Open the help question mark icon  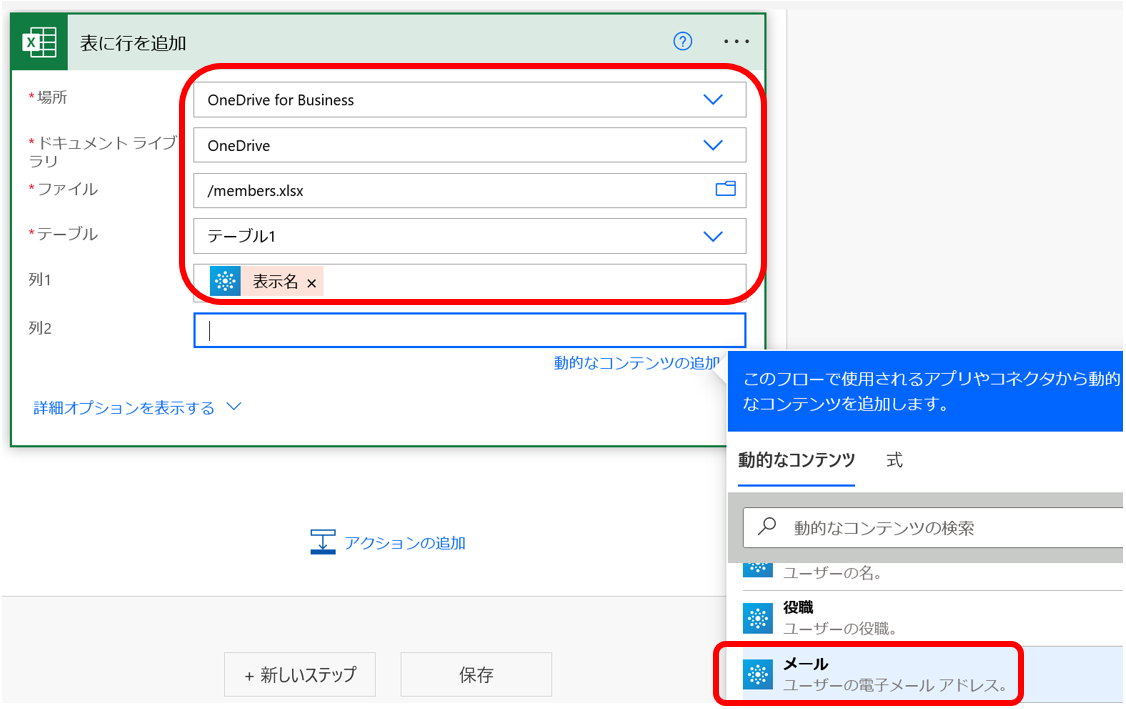(x=682, y=42)
